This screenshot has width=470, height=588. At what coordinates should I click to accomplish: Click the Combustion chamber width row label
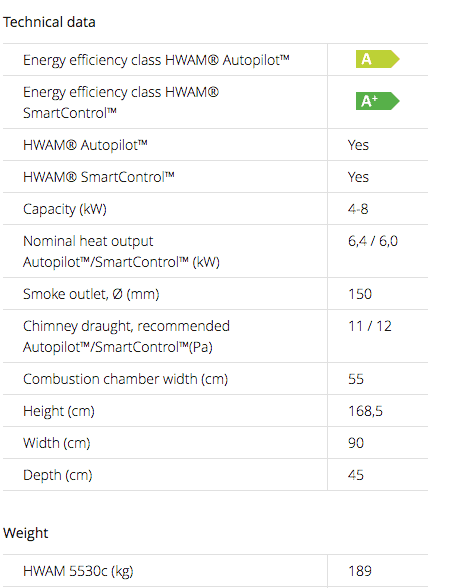tap(125, 379)
